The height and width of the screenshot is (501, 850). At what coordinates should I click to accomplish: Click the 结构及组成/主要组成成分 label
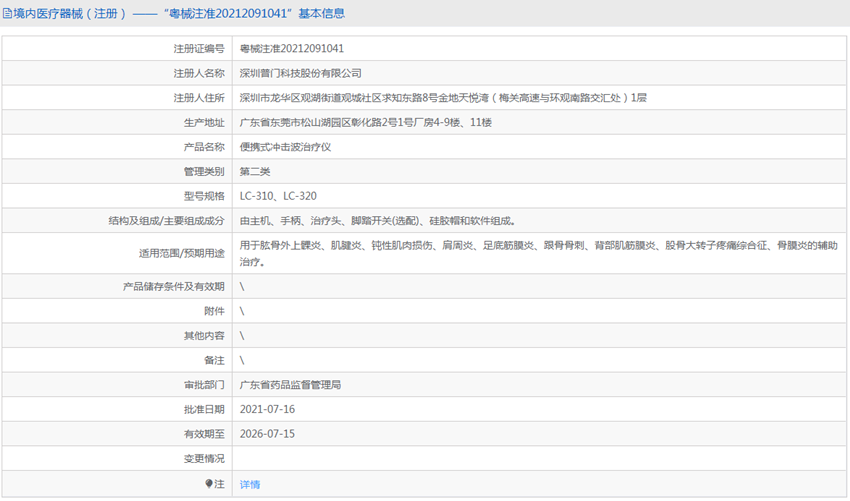pos(166,221)
